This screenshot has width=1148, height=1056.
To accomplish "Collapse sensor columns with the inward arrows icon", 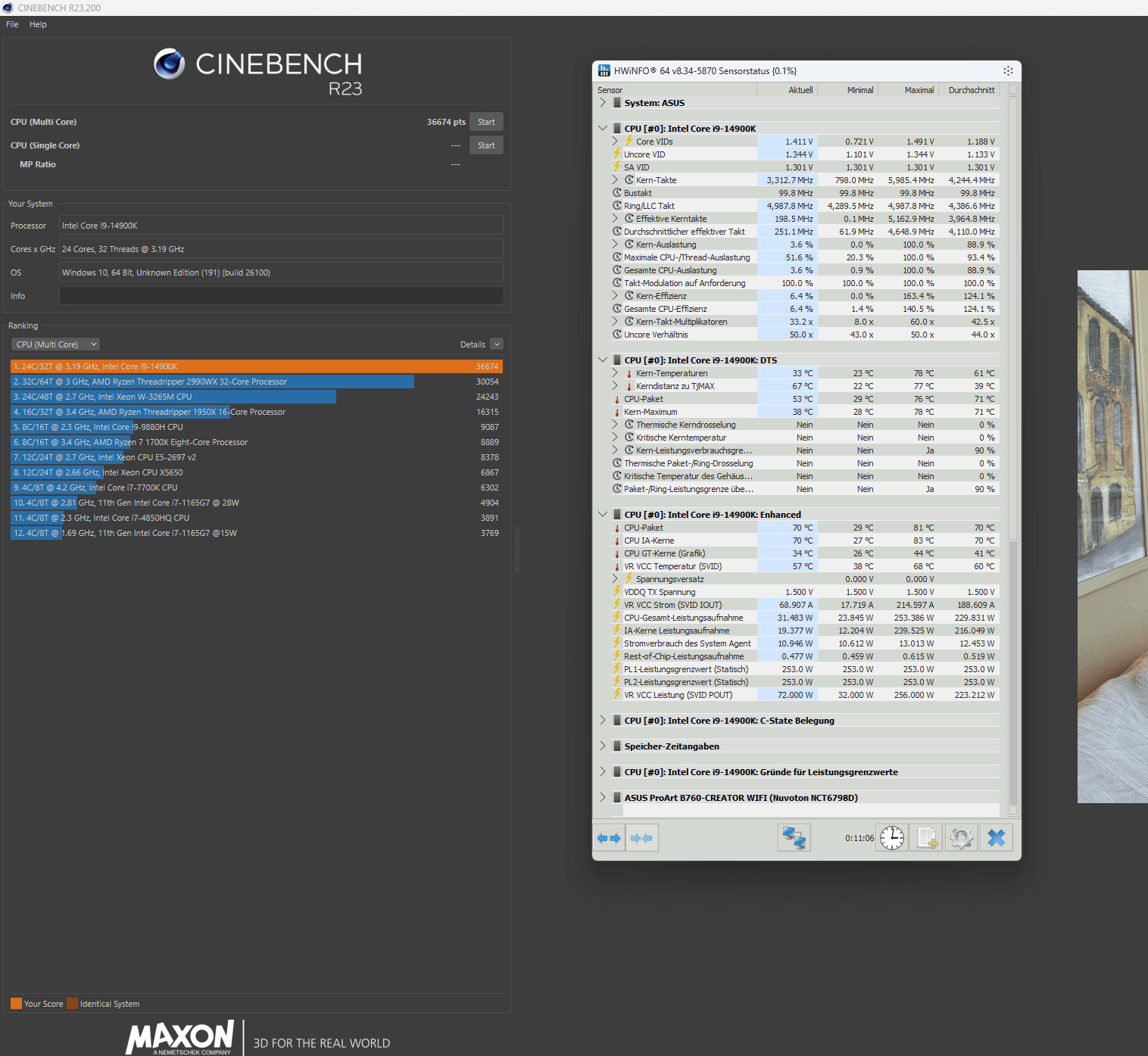I will click(x=641, y=837).
